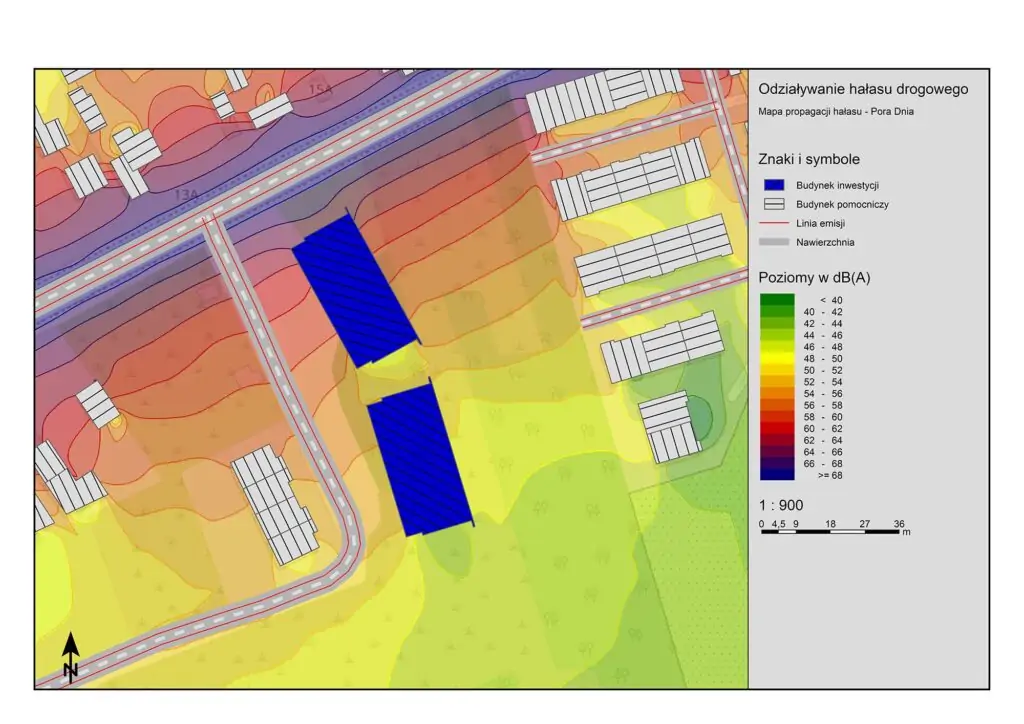Click the Poziomy w dB(A) heading
This screenshot has width=1024, height=724.
815,278
